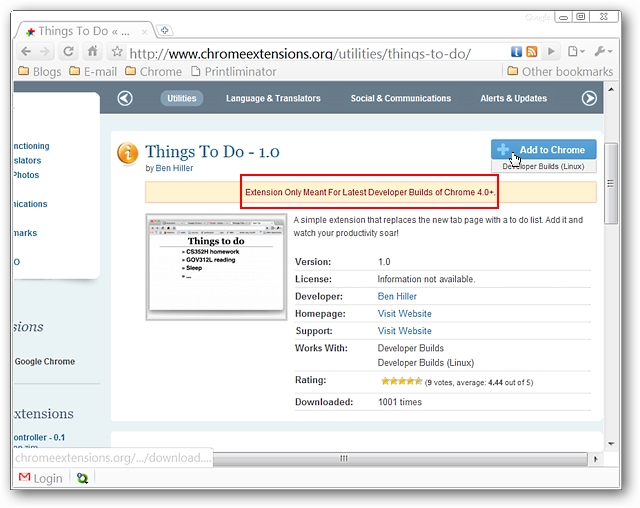Click the address bar URL field
This screenshot has width=640, height=508.
[316, 53]
